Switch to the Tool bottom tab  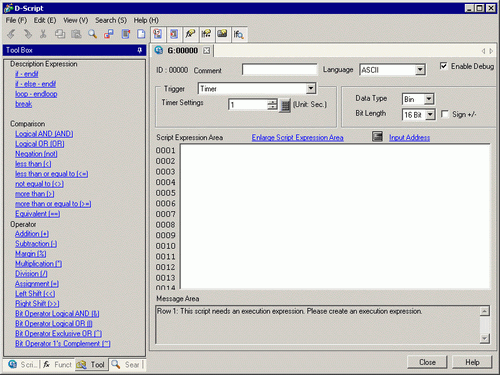[91, 365]
